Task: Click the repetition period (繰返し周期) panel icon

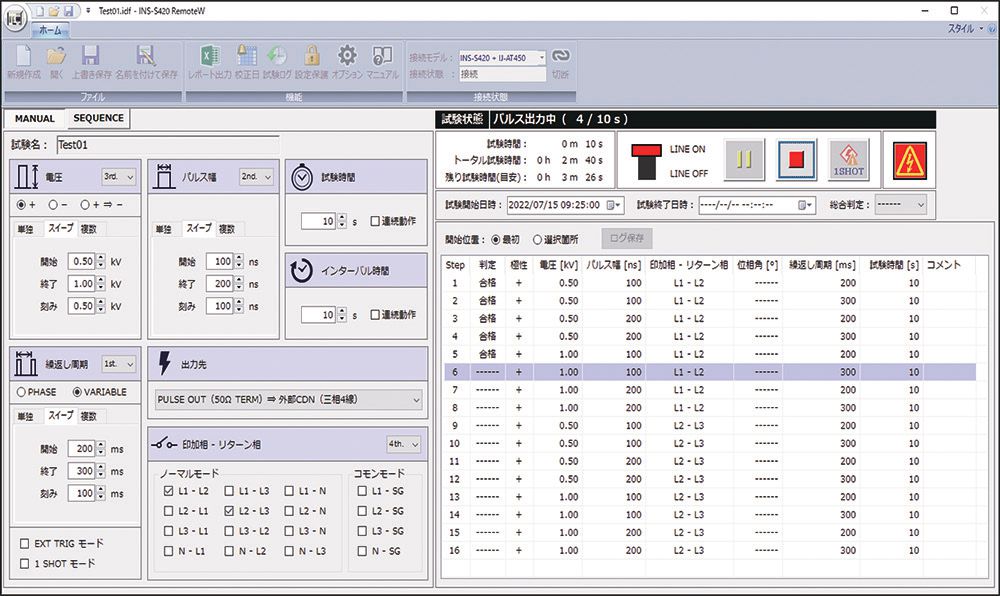Action: [26, 363]
